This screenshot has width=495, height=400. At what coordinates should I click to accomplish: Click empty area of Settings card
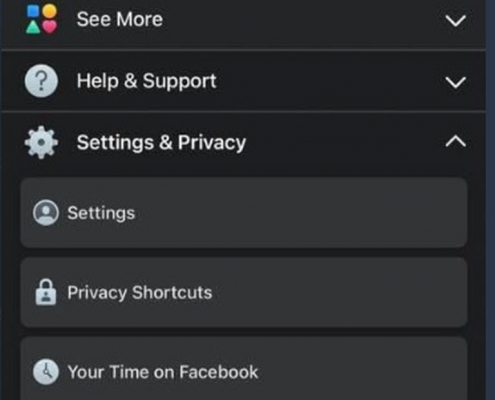pos(300,213)
